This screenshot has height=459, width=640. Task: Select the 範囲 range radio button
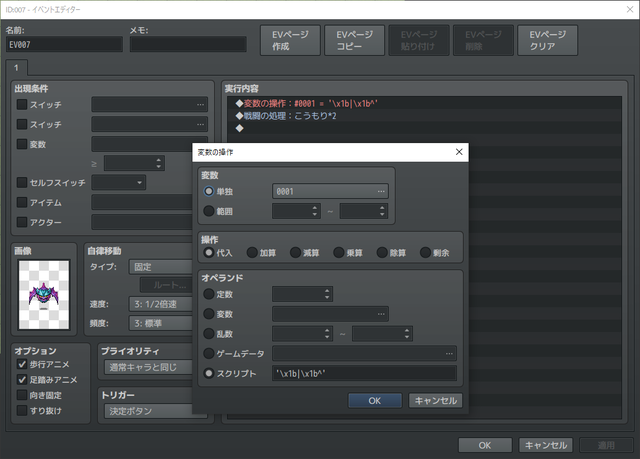coord(209,211)
